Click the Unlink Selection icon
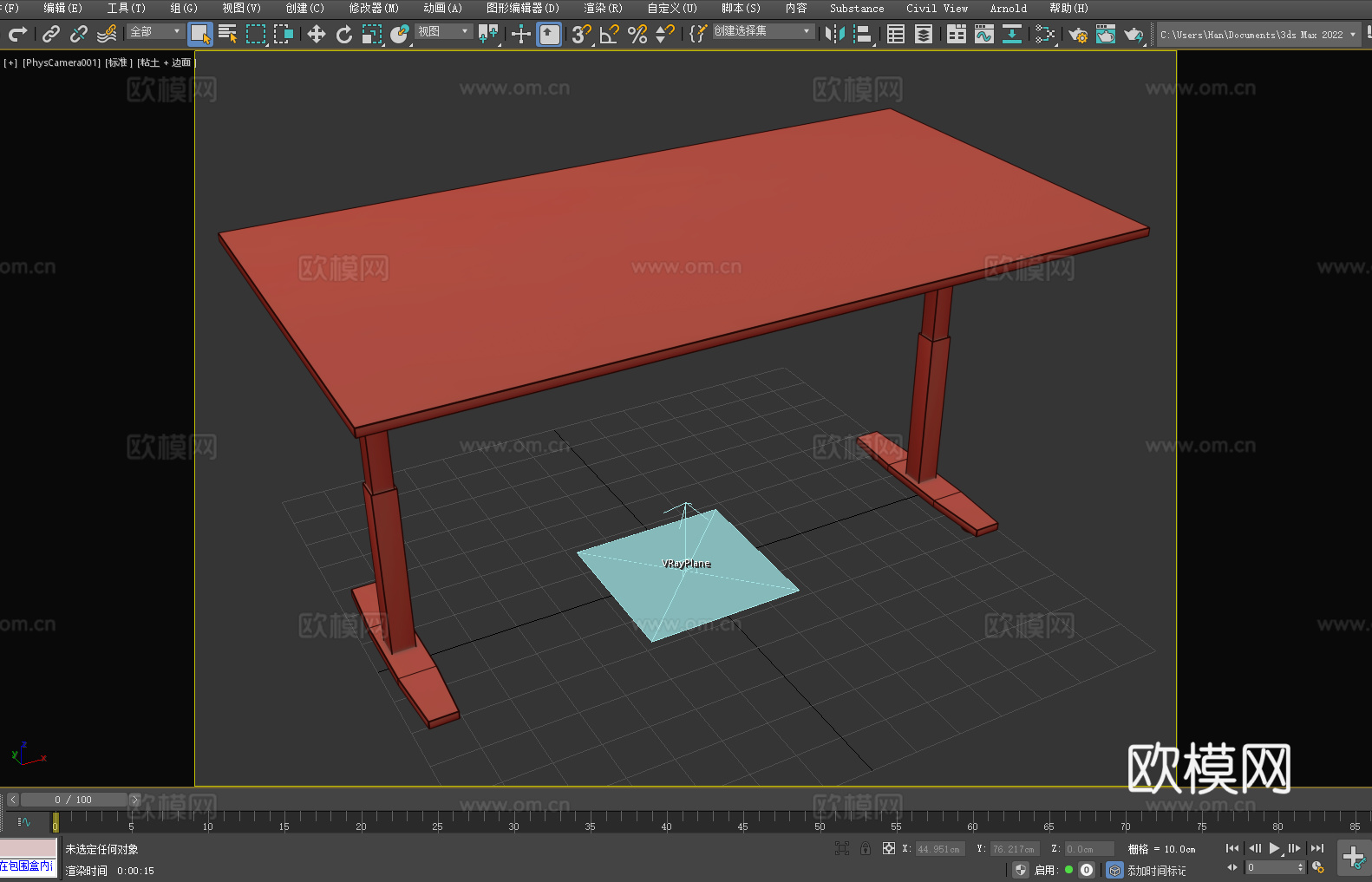 (x=79, y=34)
